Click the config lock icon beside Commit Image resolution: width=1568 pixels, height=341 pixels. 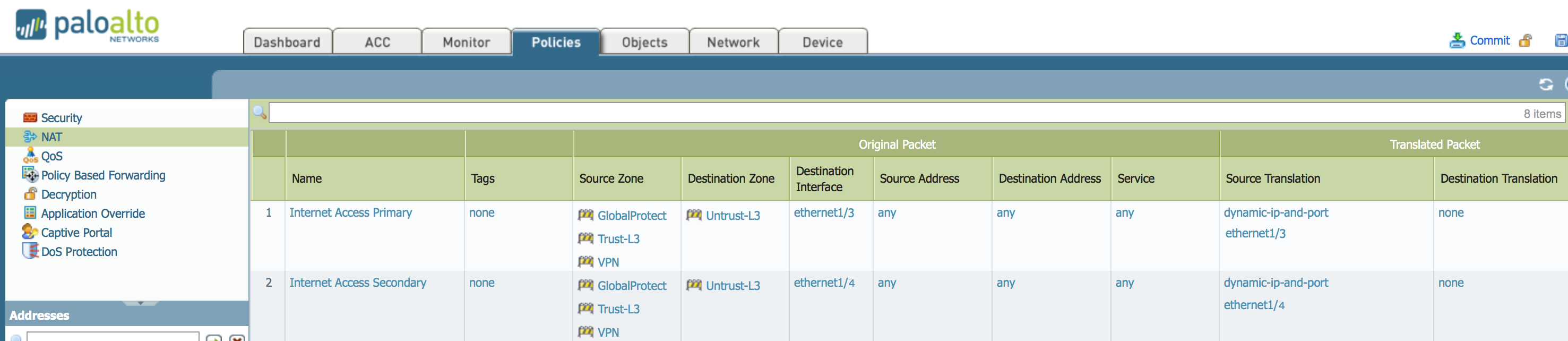1525,41
